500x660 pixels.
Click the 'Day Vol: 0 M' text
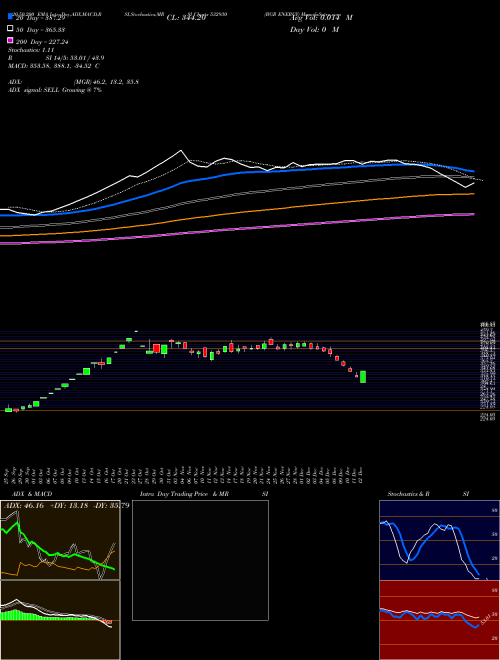tap(314, 29)
